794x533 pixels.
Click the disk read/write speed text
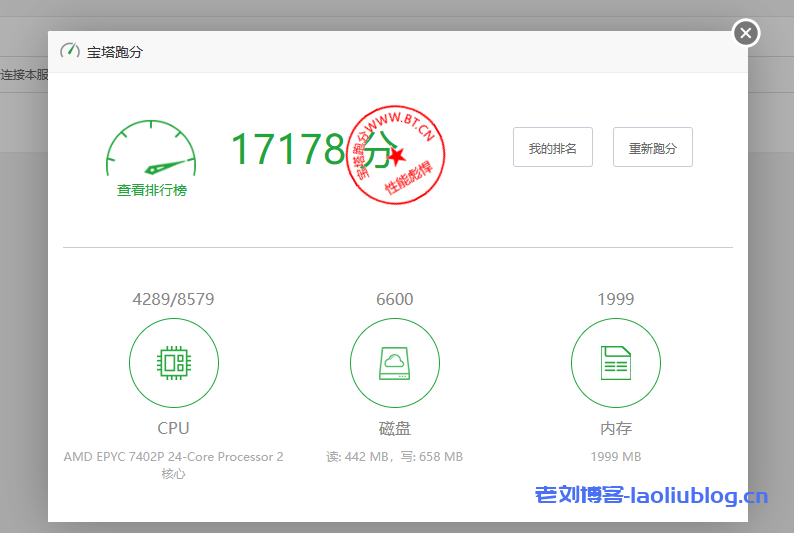click(394, 457)
